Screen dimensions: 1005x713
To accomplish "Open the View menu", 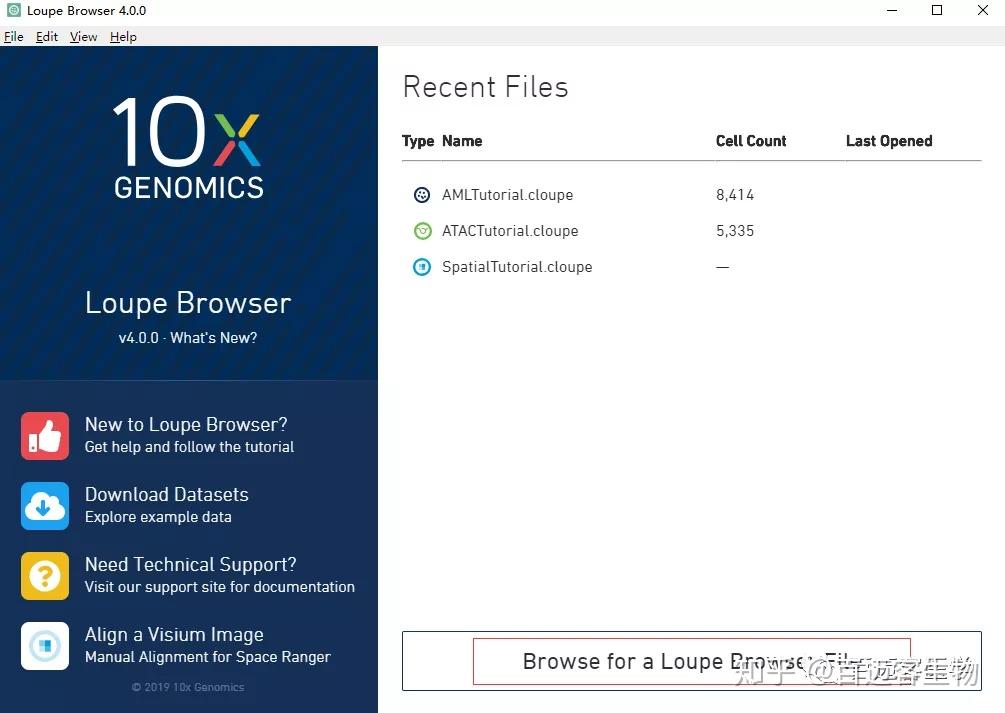I will (83, 36).
